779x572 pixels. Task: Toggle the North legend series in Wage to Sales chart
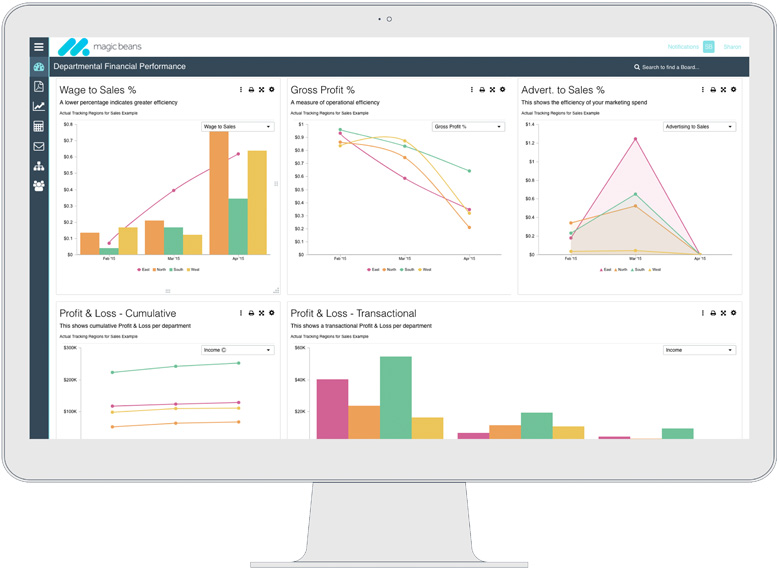tap(161, 269)
